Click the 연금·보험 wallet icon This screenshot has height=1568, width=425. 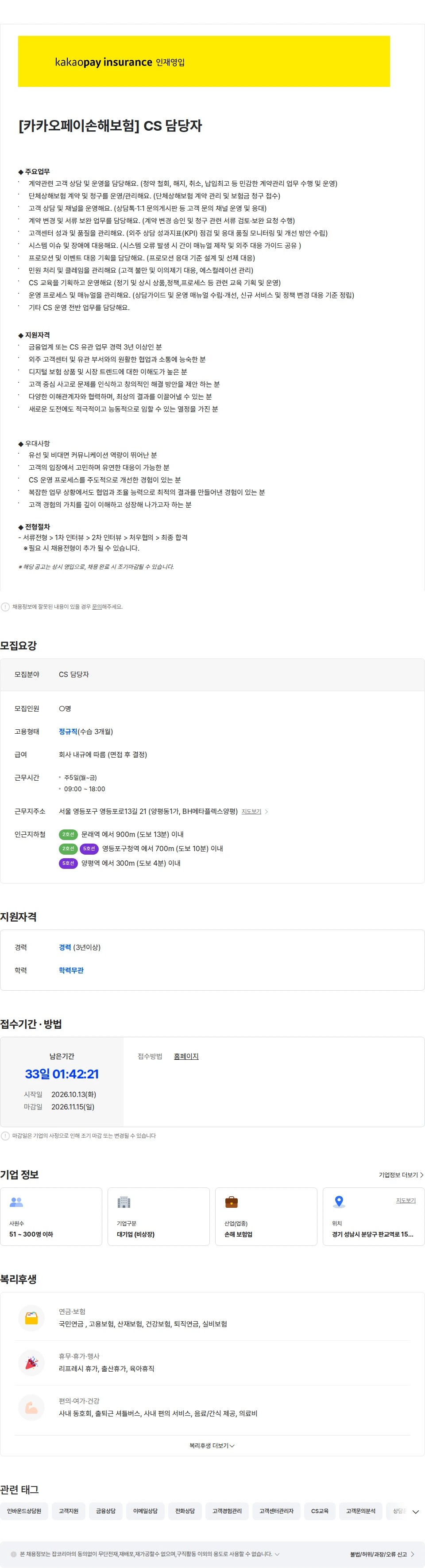(x=31, y=1318)
